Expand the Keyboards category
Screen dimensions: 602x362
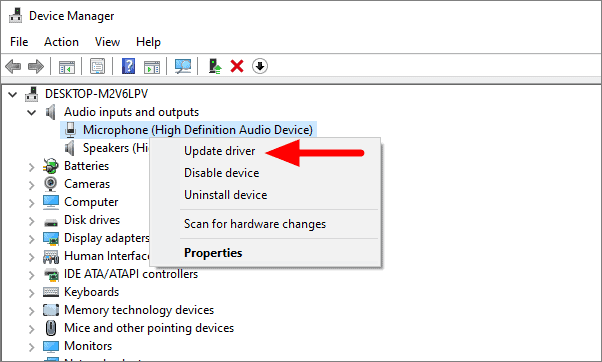click(x=31, y=293)
